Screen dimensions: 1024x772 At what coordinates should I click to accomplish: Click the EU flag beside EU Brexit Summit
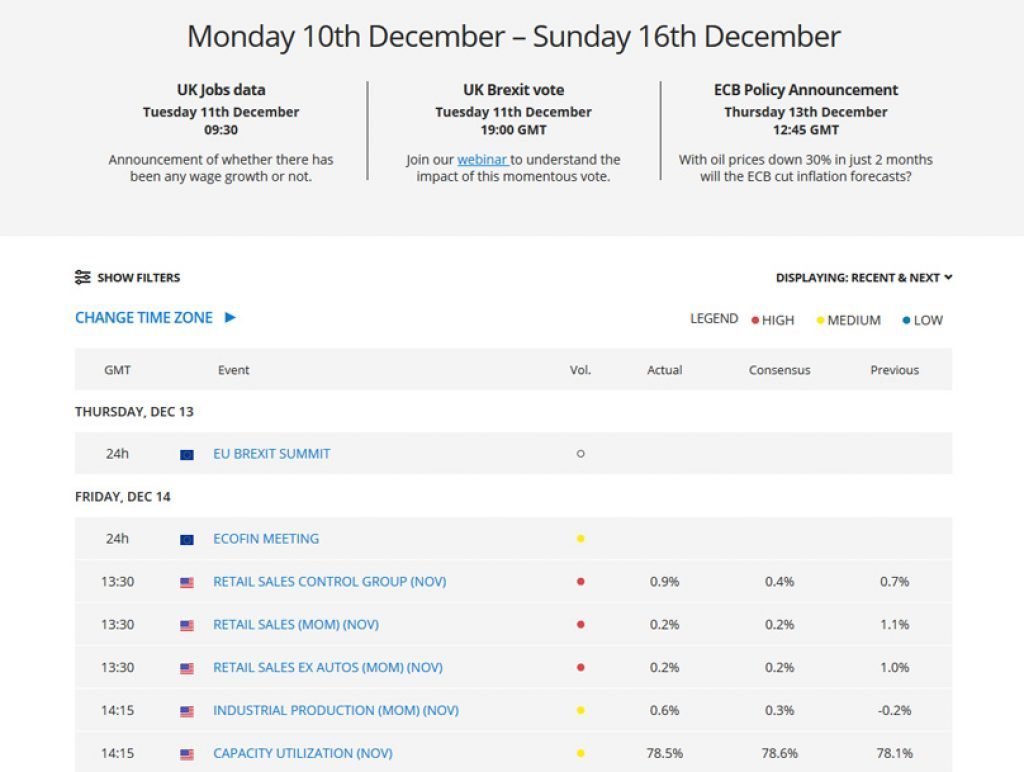[187, 455]
